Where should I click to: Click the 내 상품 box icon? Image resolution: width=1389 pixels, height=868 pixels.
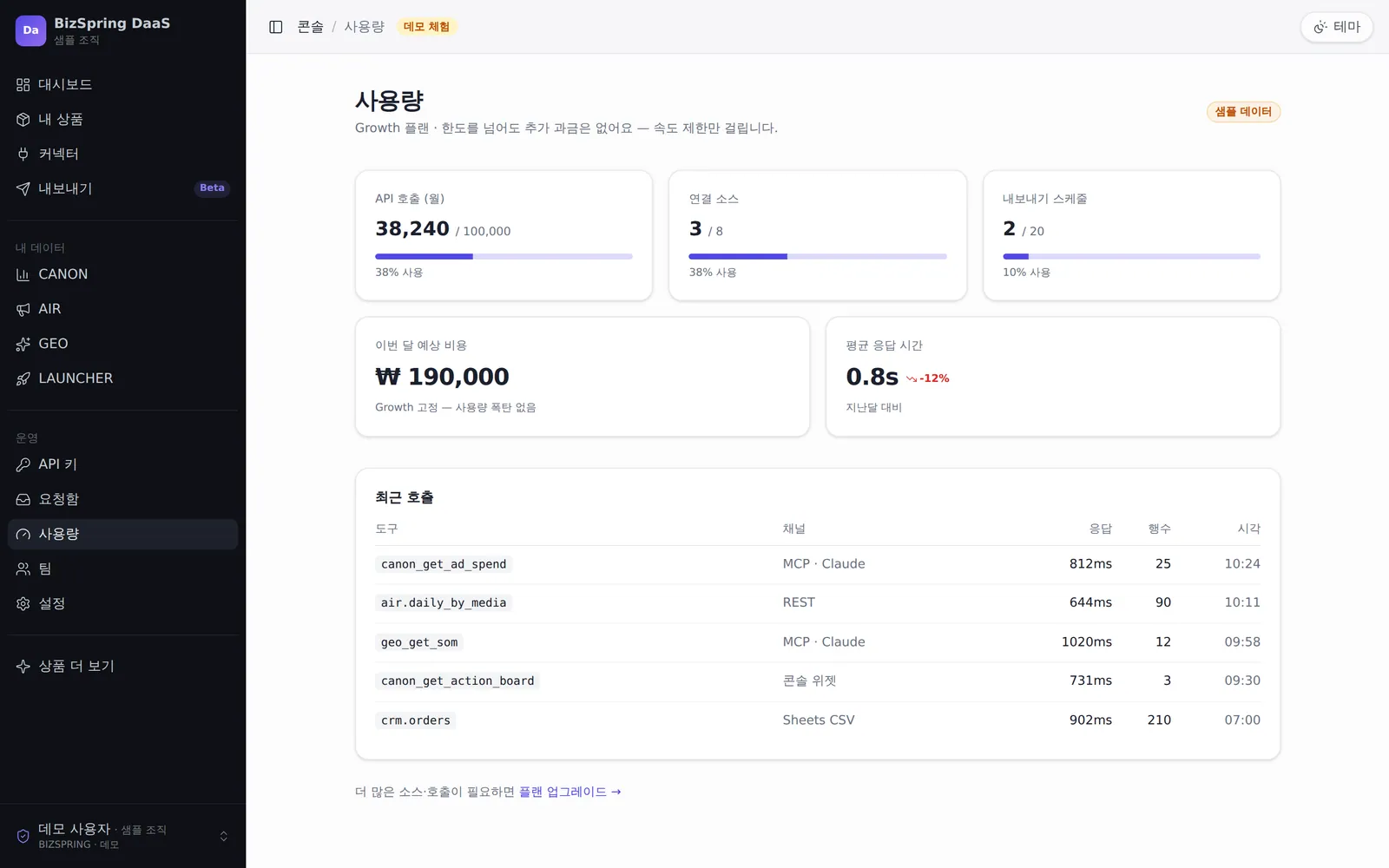[23, 119]
